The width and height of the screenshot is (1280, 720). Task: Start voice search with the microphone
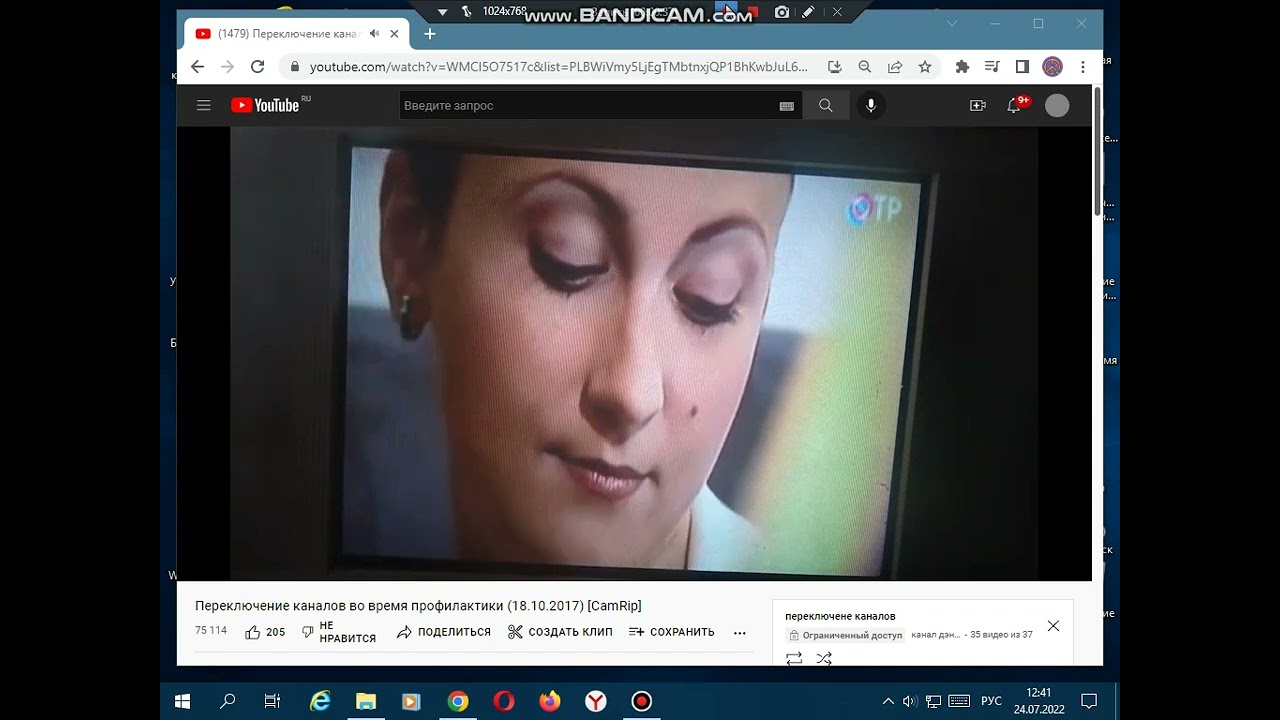(x=871, y=105)
